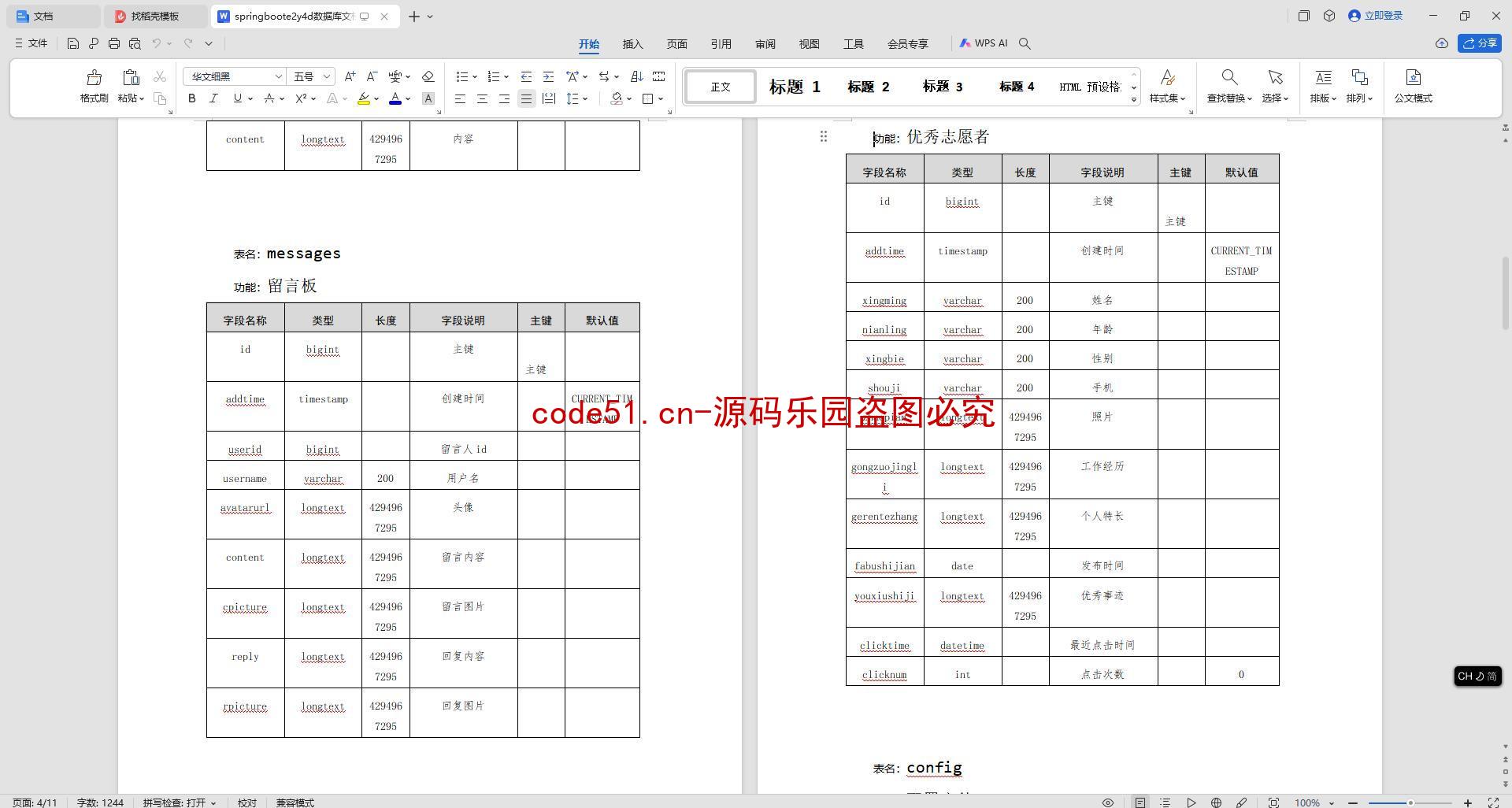Image resolution: width=1512 pixels, height=808 pixels.
Task: Open the Review ribbon tab
Action: click(x=765, y=44)
